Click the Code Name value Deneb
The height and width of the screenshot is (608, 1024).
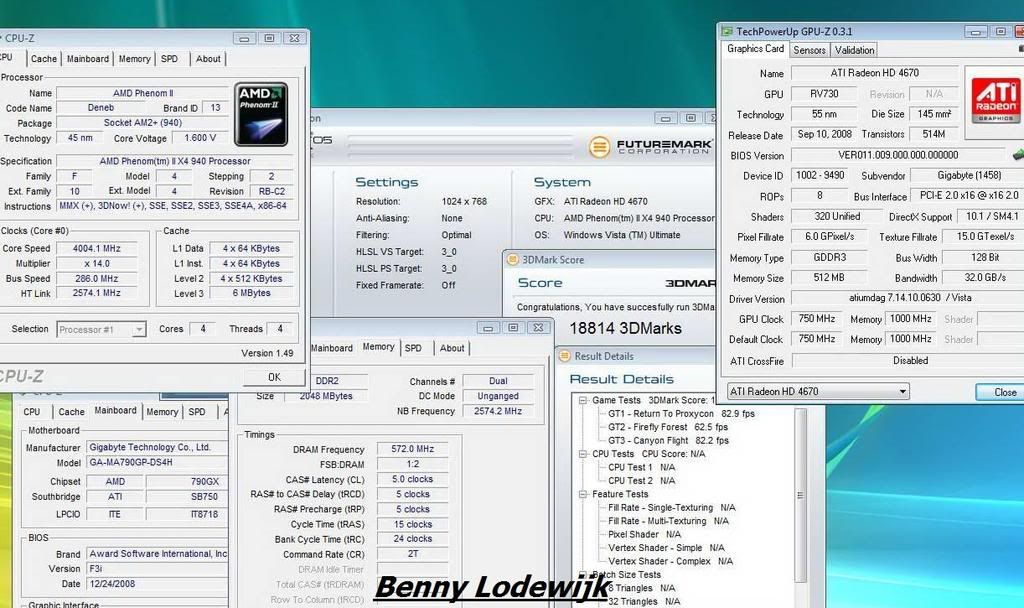(x=101, y=108)
